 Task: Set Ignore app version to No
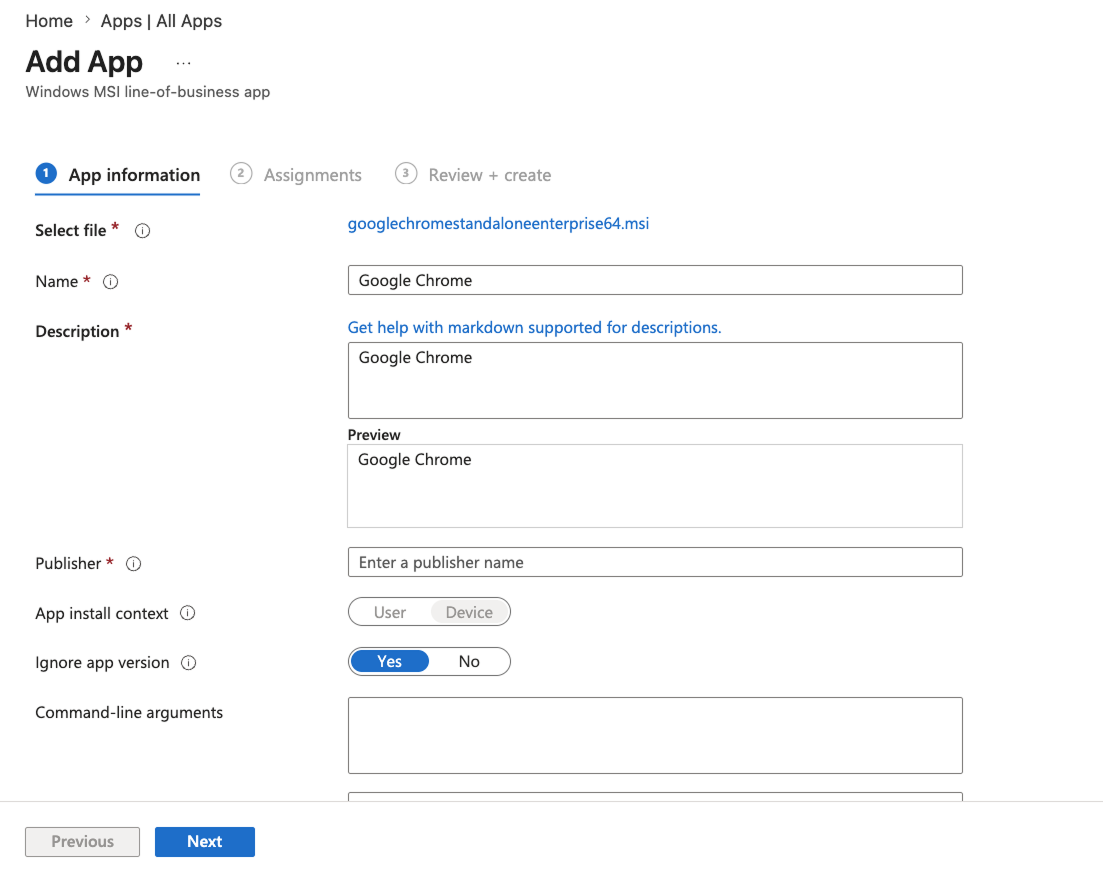(x=469, y=661)
